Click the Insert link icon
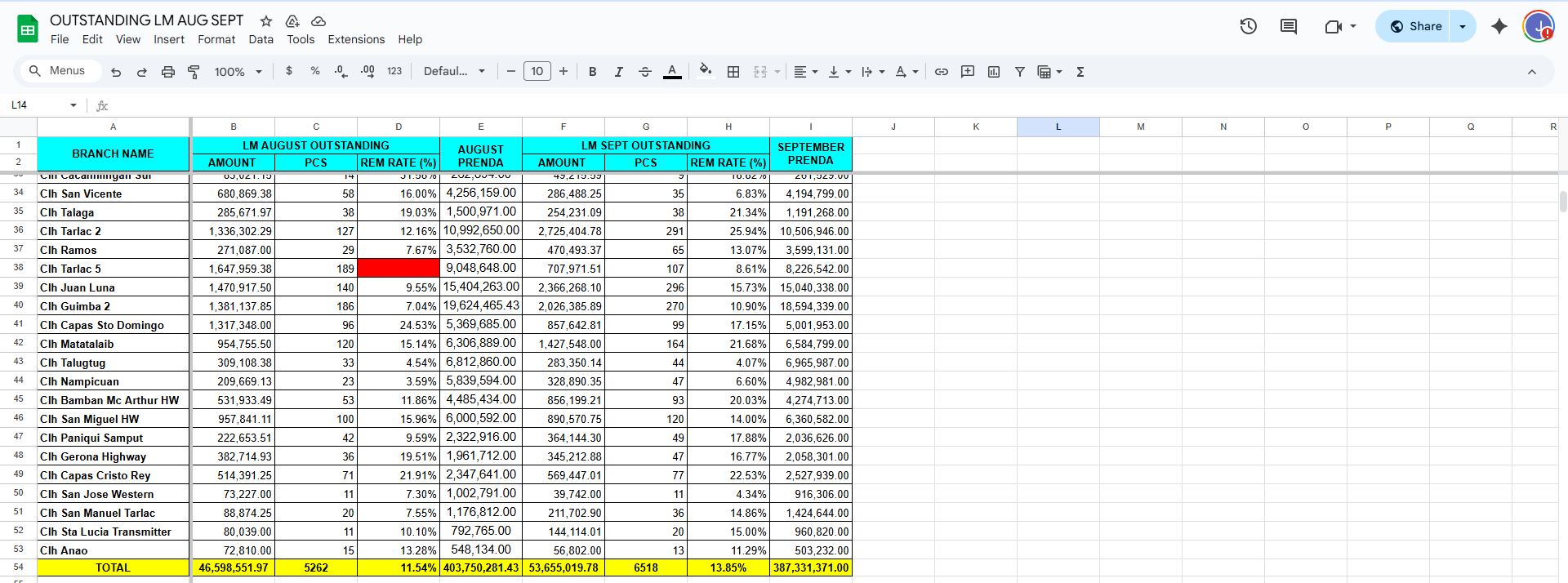Screen dimensions: 1568x583 (942, 72)
